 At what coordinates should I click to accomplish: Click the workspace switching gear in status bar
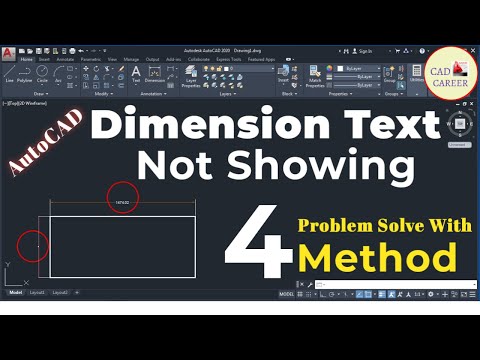click(x=431, y=294)
